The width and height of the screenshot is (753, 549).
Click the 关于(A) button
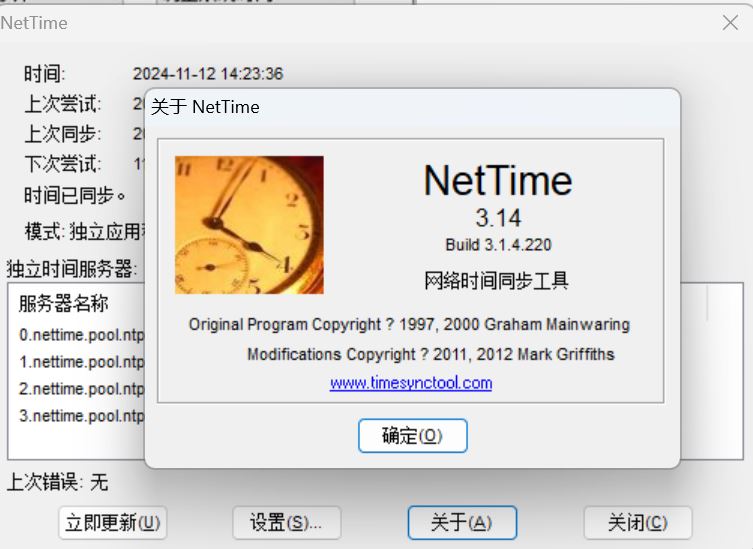(x=461, y=522)
